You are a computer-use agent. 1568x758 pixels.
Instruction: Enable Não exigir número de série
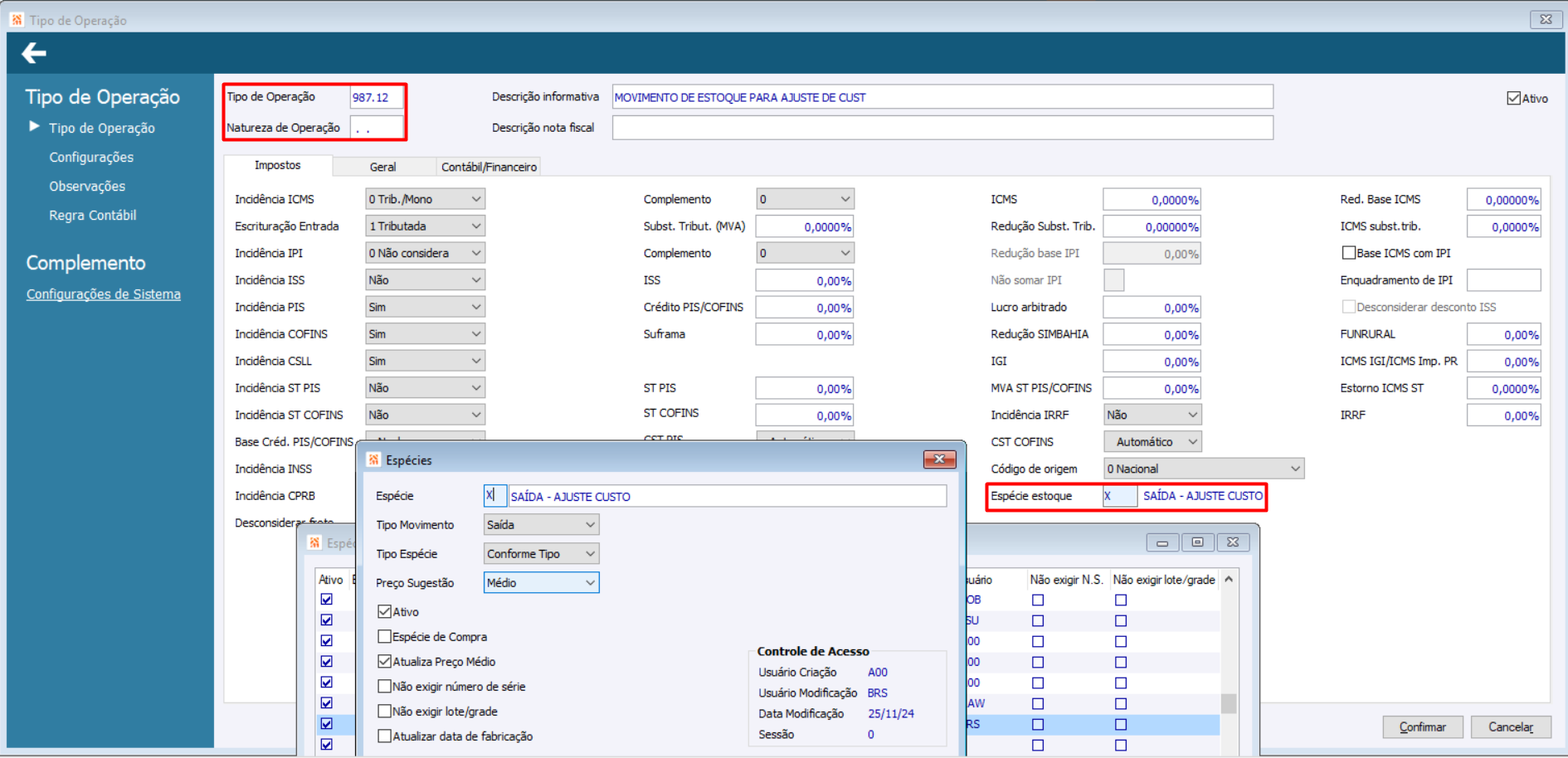(x=384, y=687)
